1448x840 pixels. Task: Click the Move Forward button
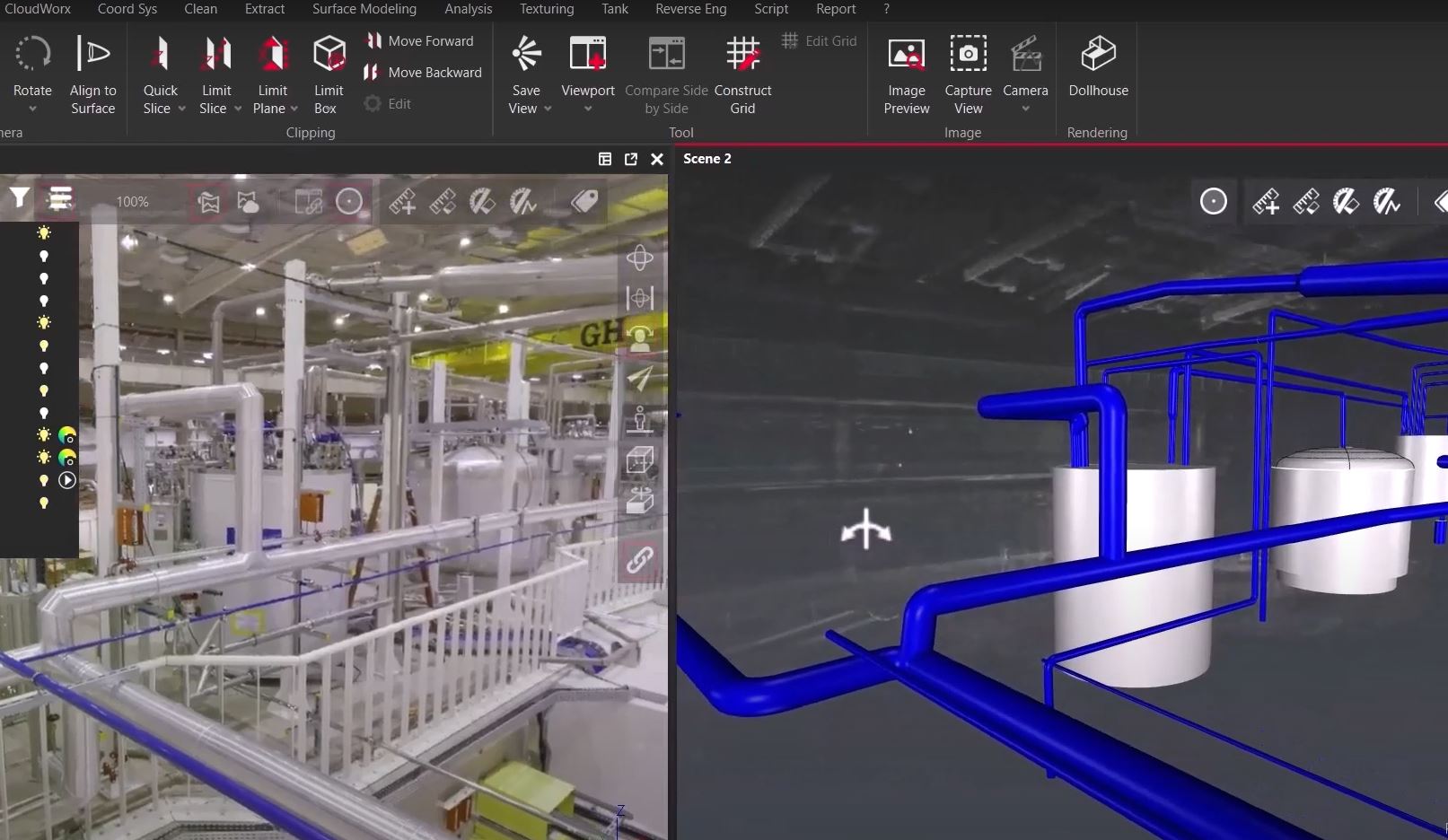[x=420, y=41]
